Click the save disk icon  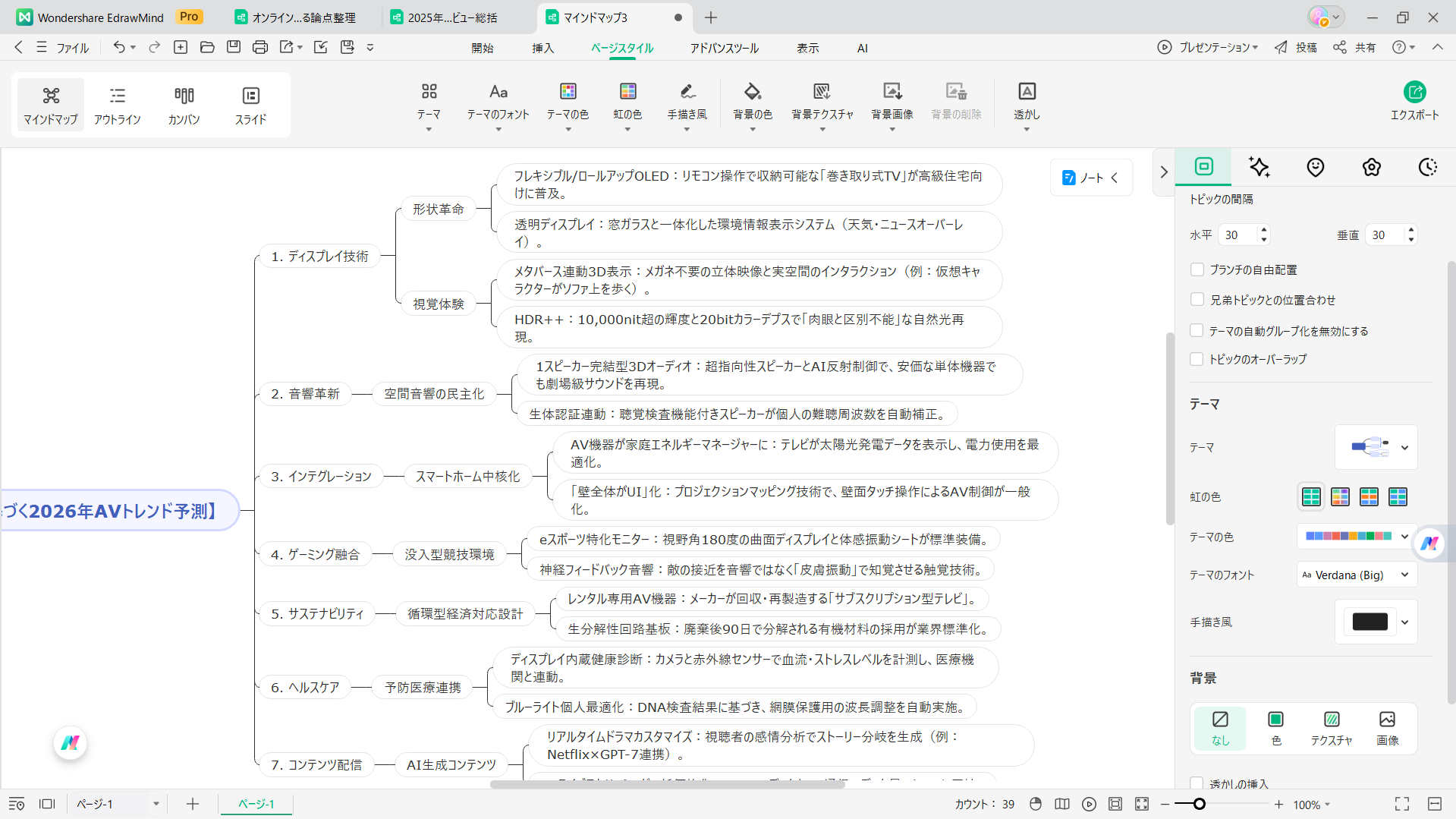tap(234, 47)
